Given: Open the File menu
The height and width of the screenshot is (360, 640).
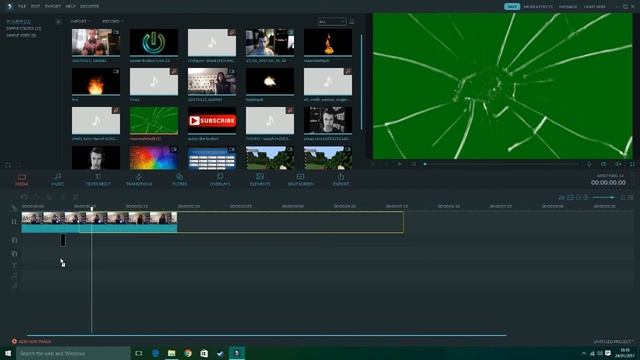Looking at the screenshot, I should pyautogui.click(x=22, y=7).
